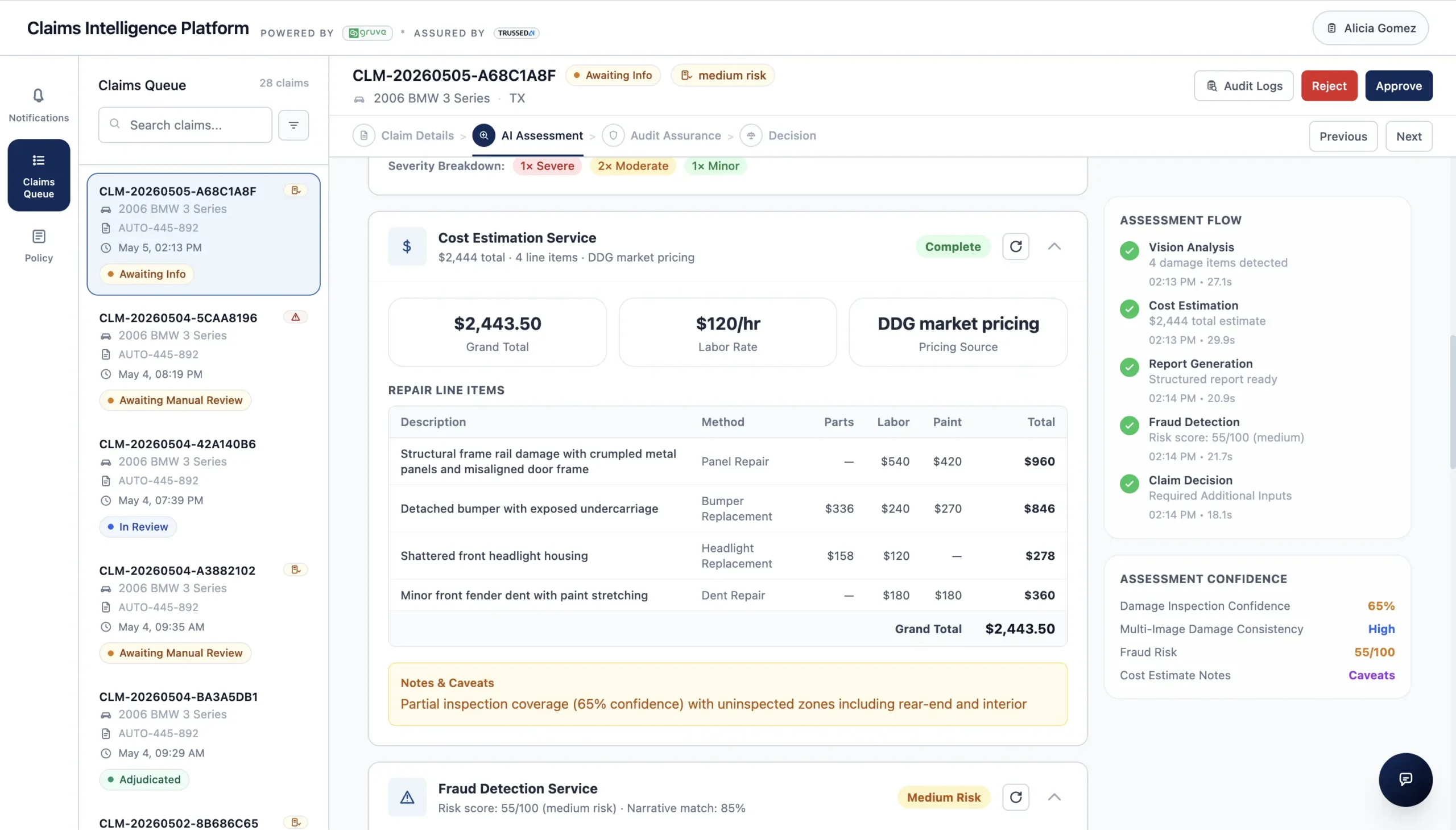The width and height of the screenshot is (1456, 830).
Task: Refresh the Fraud Detection Service
Action: click(1015, 797)
